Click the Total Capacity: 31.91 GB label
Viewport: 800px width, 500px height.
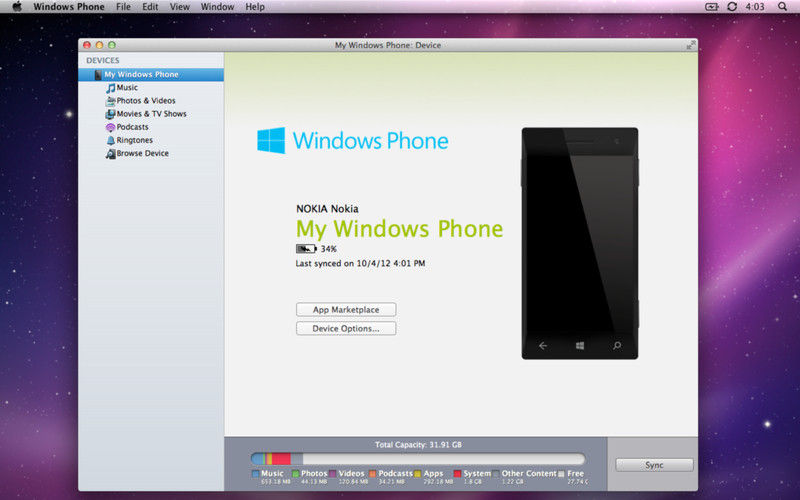pyautogui.click(x=418, y=445)
